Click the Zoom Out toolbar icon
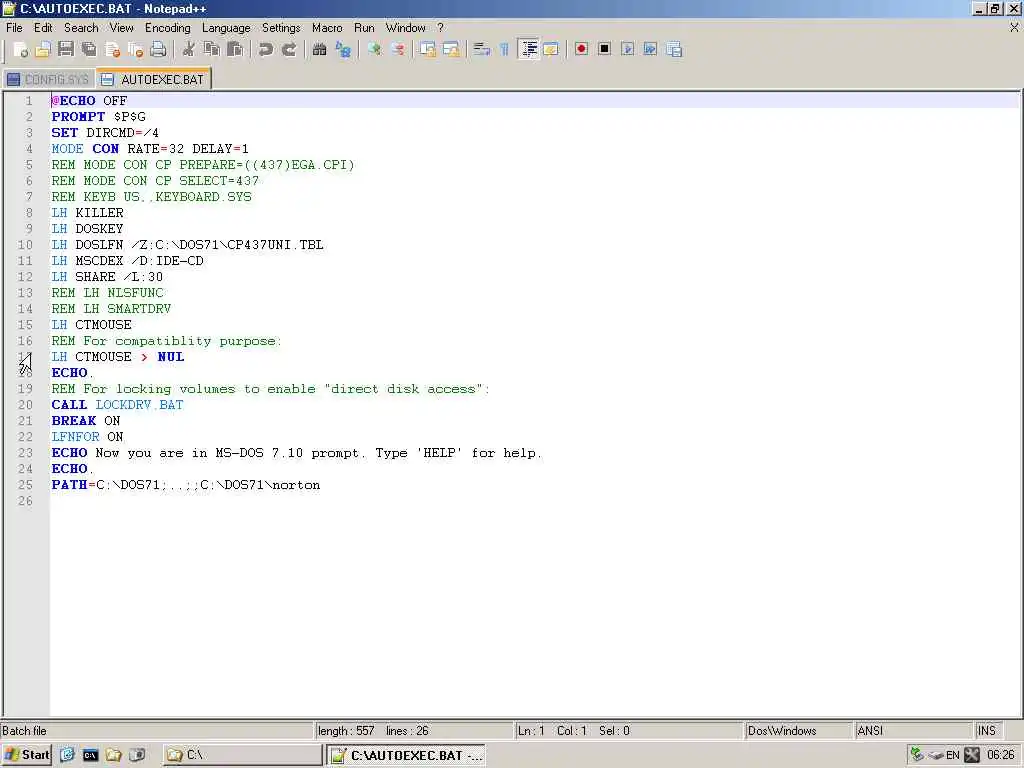The image size is (1024, 768). 397,50
